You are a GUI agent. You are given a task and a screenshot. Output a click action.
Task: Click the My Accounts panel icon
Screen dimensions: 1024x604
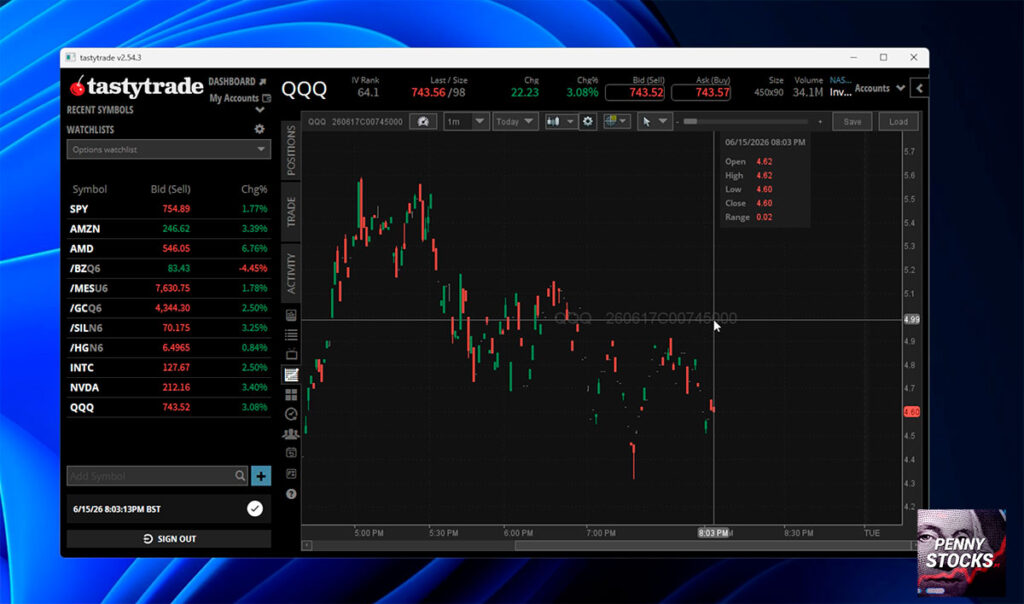(x=266, y=99)
